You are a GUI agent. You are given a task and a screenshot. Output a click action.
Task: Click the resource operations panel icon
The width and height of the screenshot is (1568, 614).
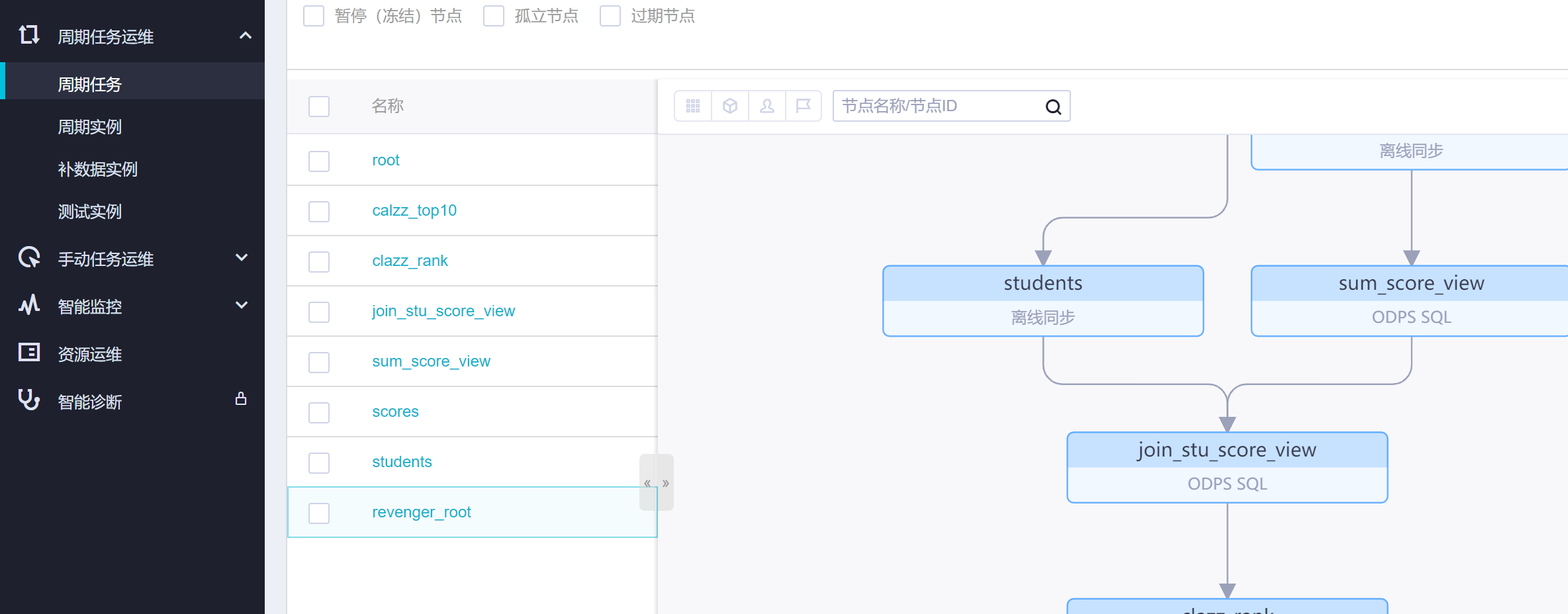28,353
